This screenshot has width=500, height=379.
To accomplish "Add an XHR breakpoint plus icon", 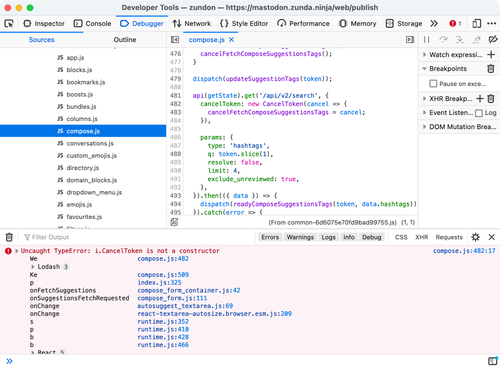I will pos(480,99).
